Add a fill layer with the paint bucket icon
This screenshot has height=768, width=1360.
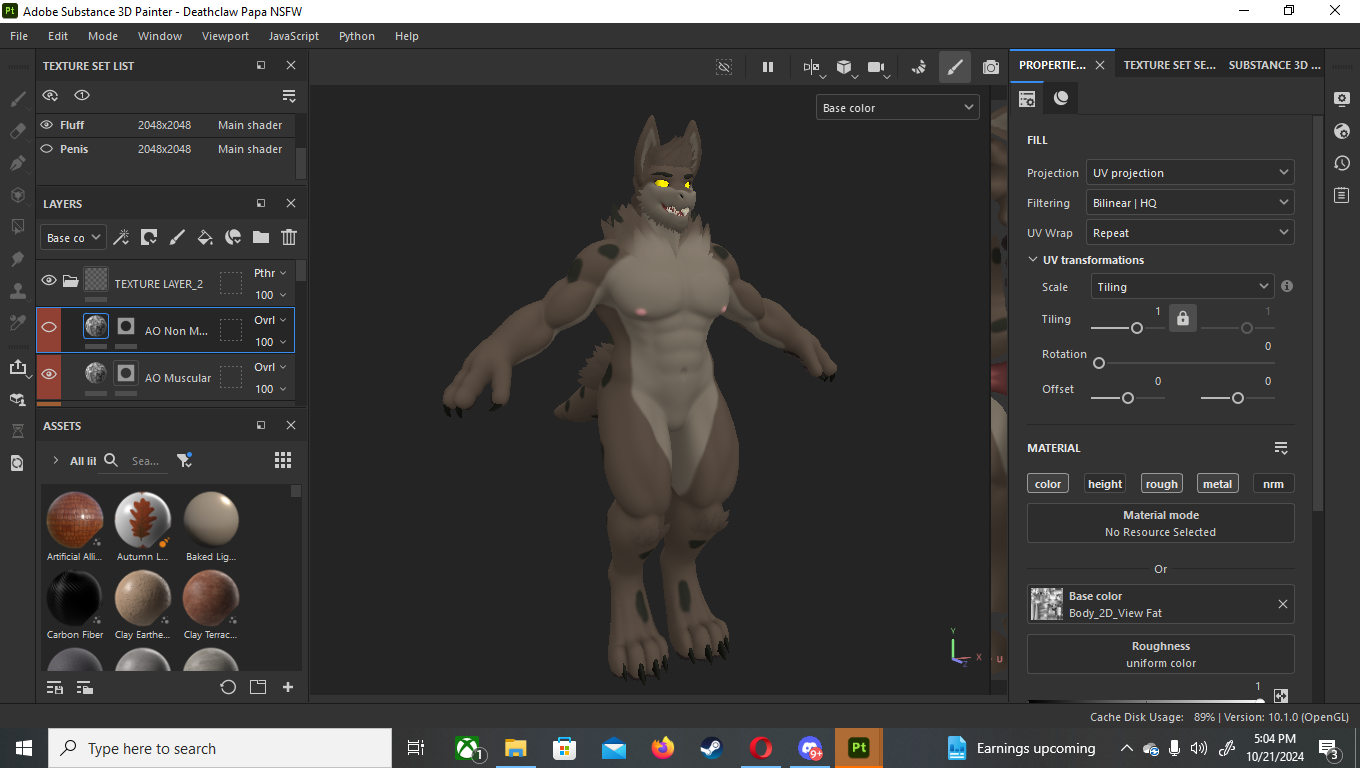coord(205,237)
